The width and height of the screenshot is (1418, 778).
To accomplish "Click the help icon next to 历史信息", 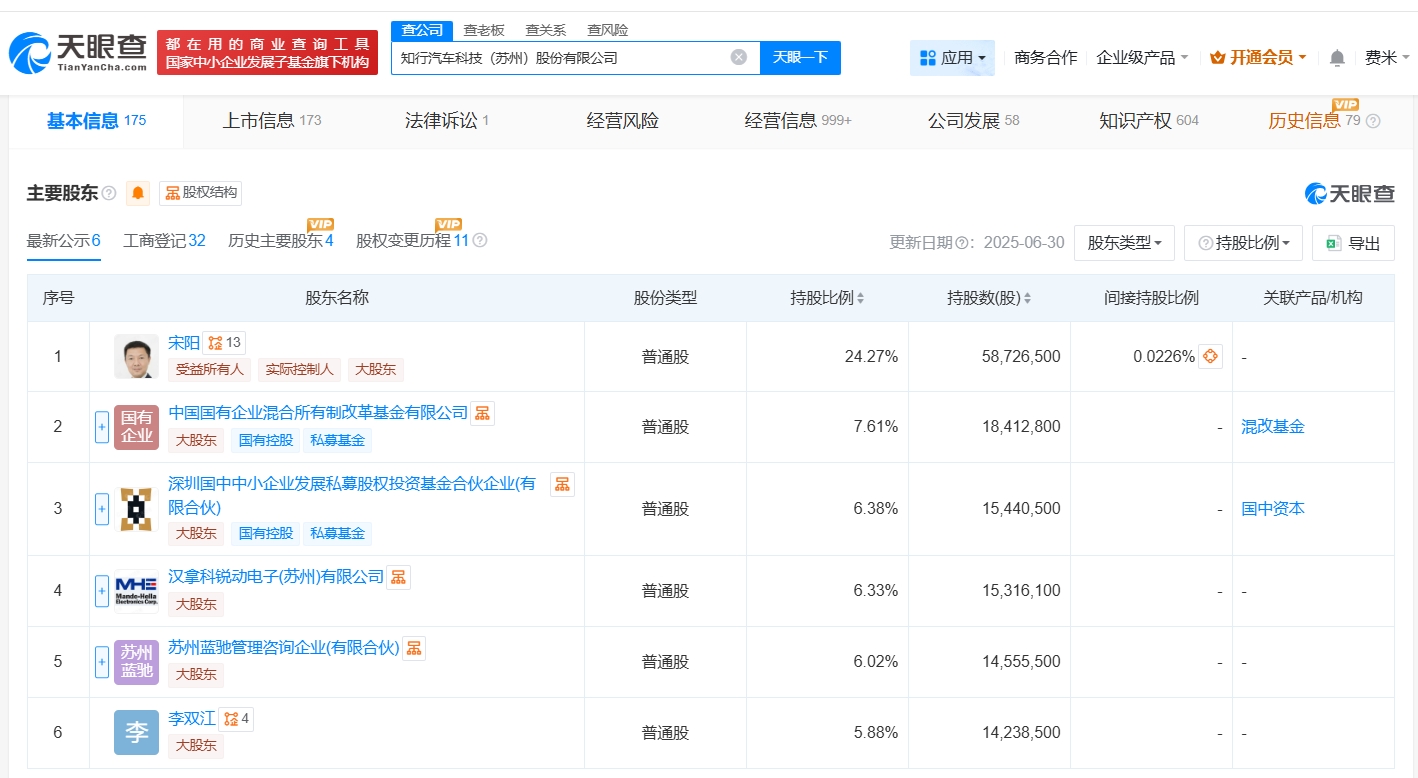I will (x=1373, y=121).
